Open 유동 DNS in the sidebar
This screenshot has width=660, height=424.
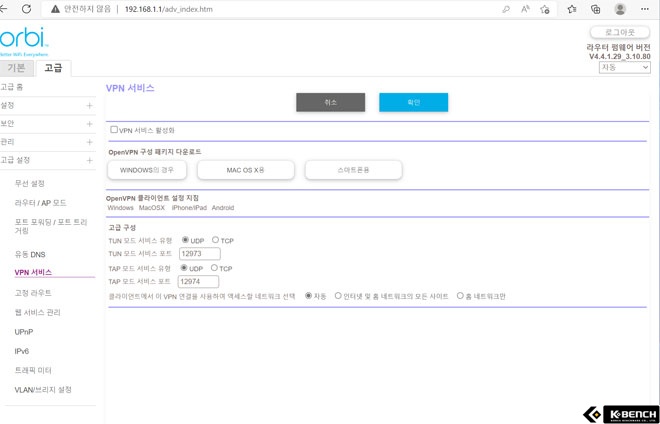coord(30,255)
